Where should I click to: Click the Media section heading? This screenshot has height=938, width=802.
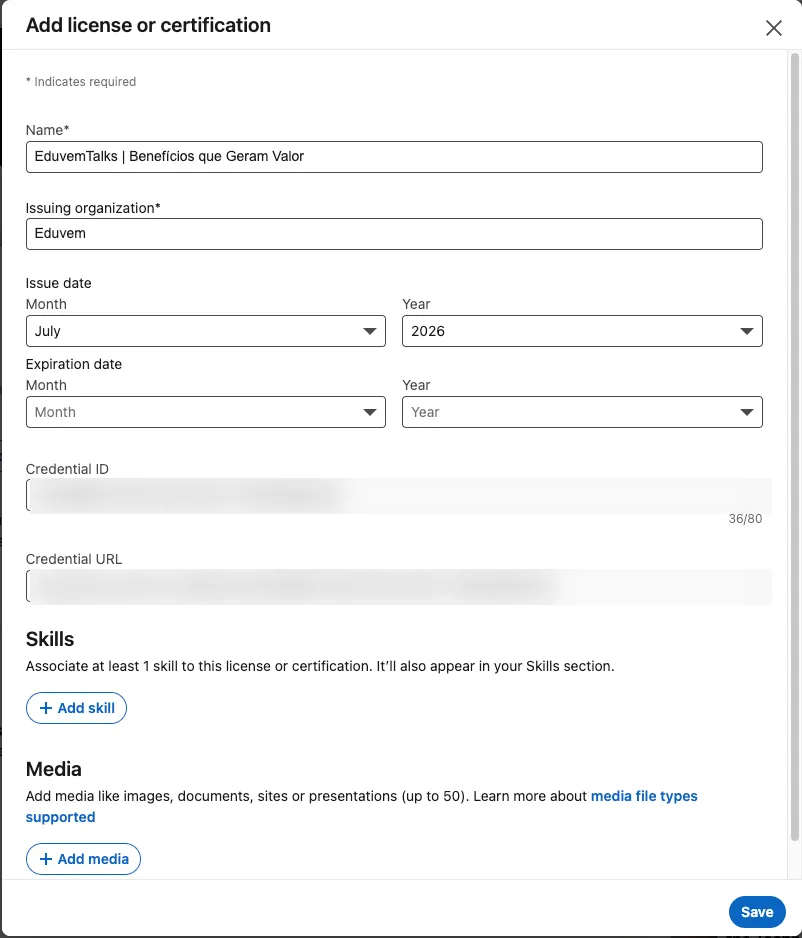[53, 769]
